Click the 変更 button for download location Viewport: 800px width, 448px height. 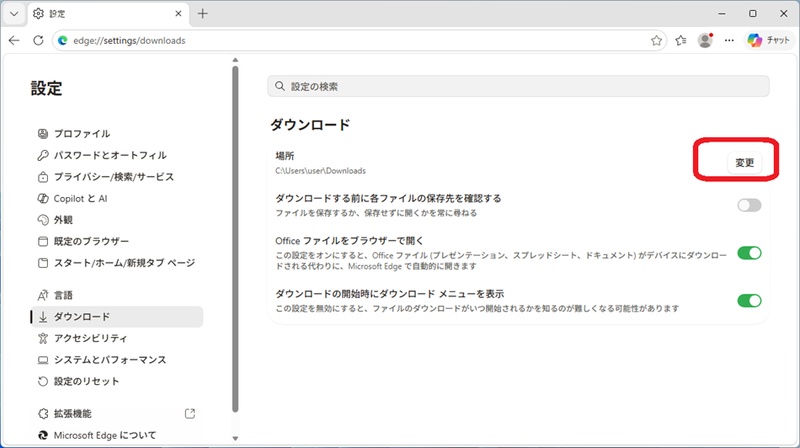tap(744, 163)
